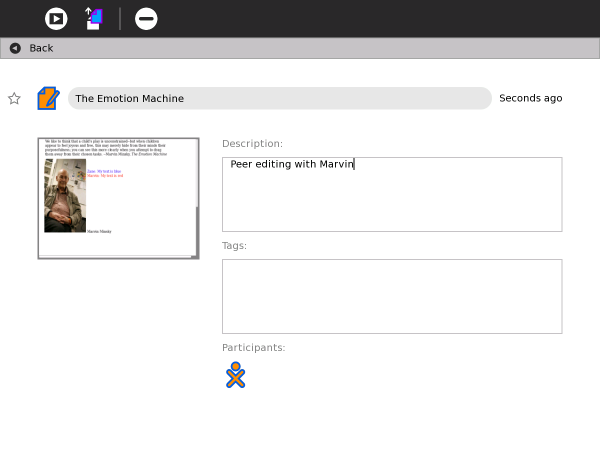This screenshot has width=600, height=450.
Task: Click the Write activity icon beside title
Action: (x=48, y=98)
